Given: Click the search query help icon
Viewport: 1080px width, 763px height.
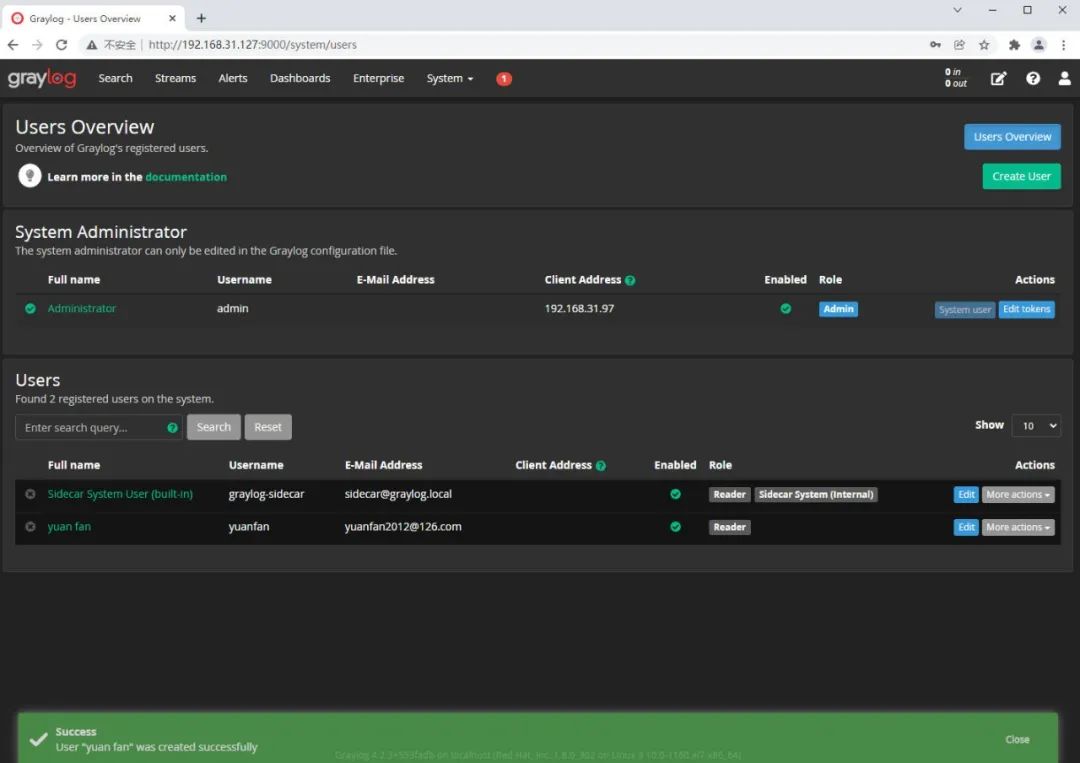Looking at the screenshot, I should (172, 428).
